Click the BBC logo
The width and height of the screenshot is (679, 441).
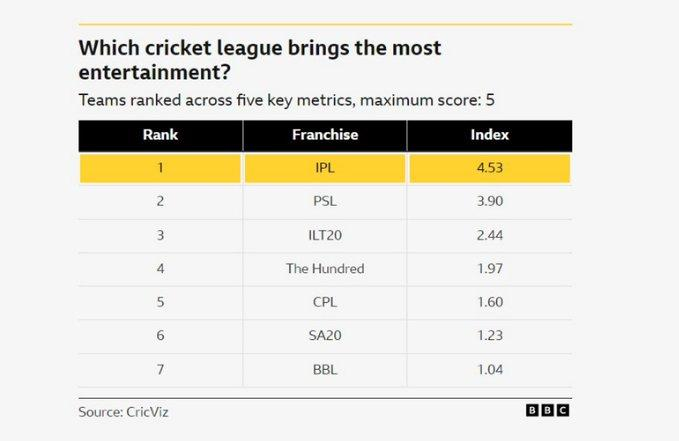point(549,410)
